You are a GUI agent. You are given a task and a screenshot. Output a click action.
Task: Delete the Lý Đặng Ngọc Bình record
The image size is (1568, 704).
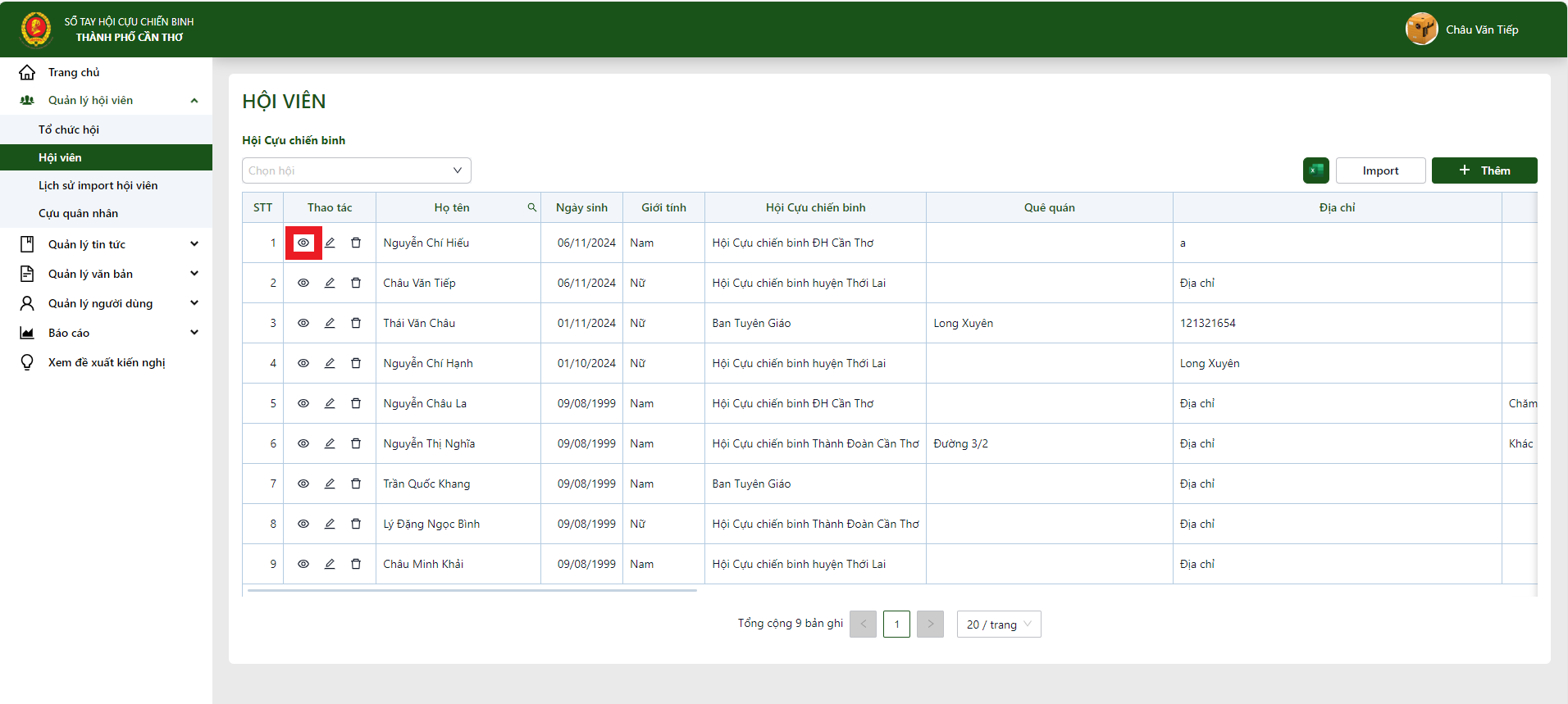coord(356,524)
